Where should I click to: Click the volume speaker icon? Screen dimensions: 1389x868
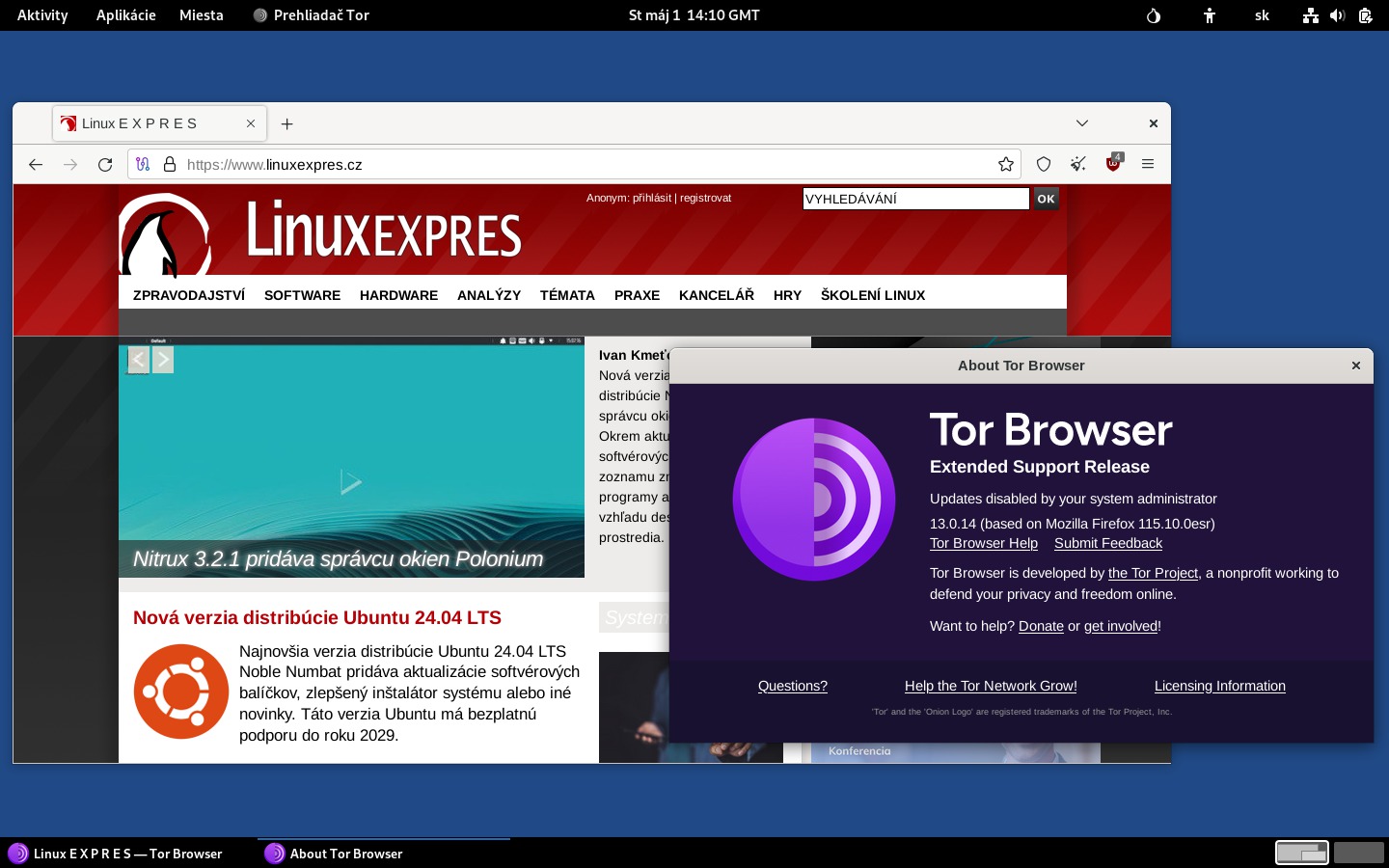(1337, 15)
